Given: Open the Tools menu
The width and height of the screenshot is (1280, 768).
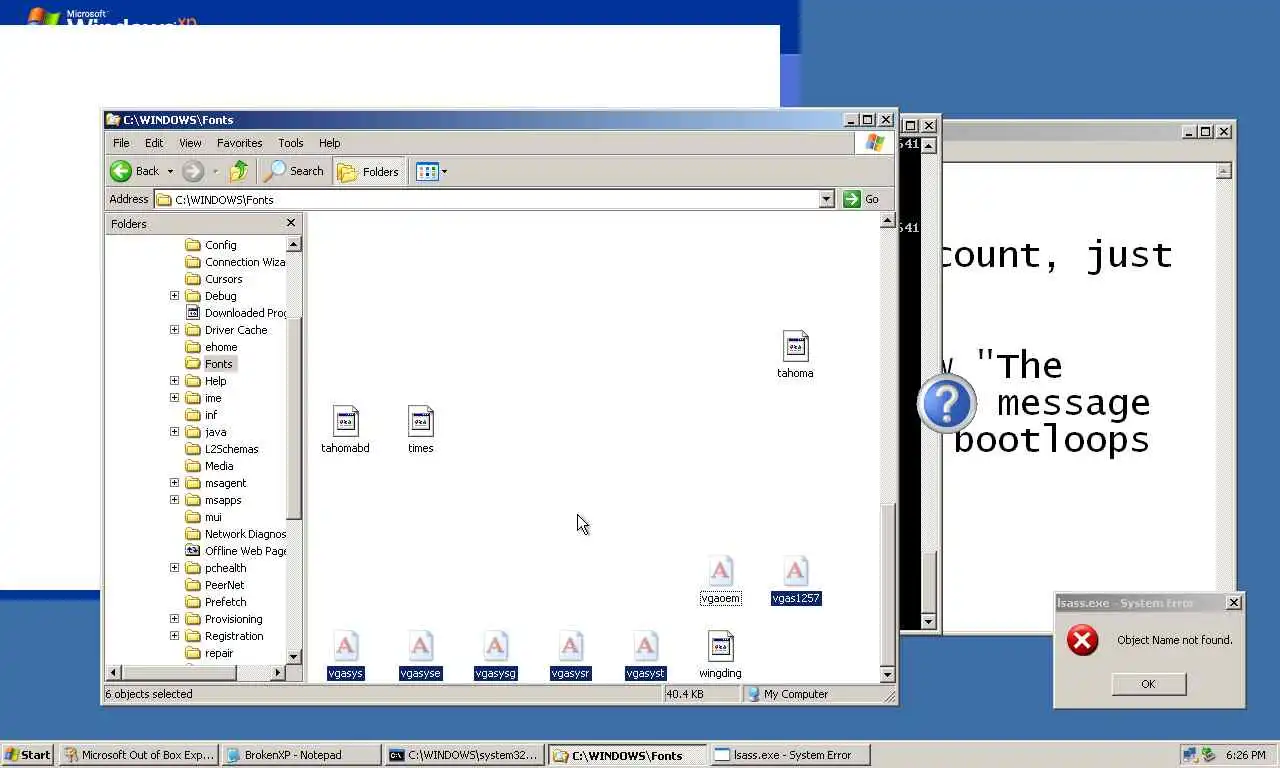Looking at the screenshot, I should [x=291, y=143].
